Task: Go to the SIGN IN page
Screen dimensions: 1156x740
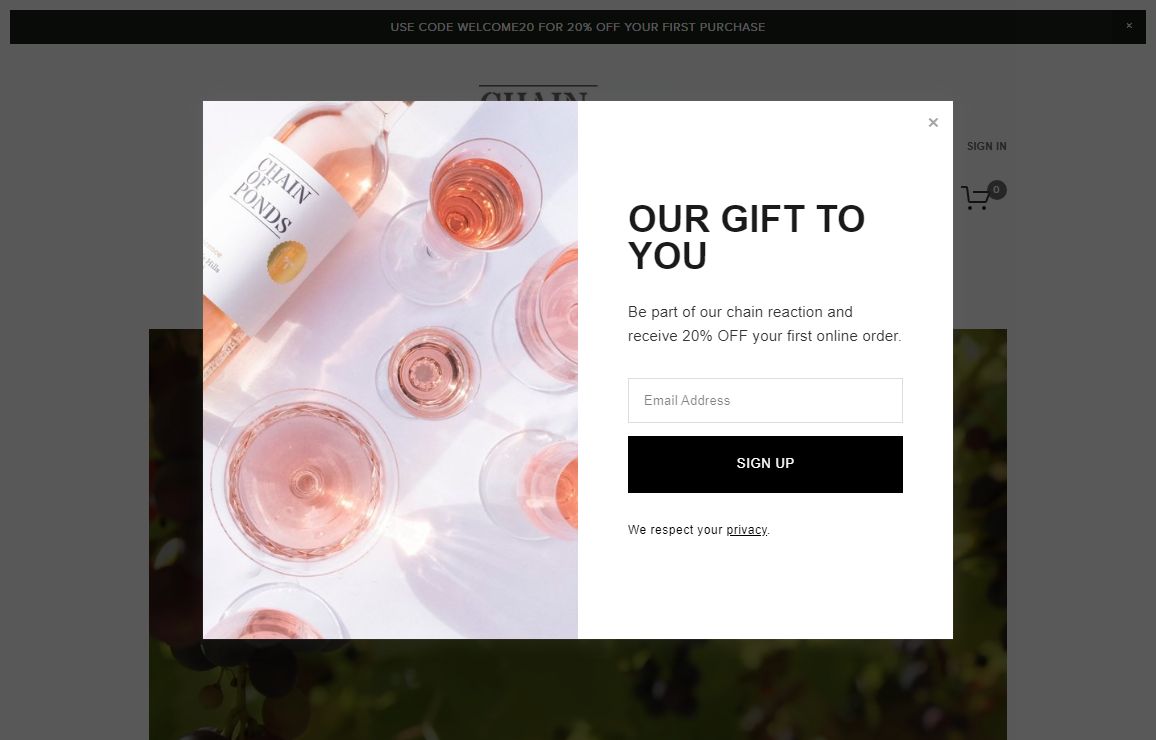Action: tap(986, 146)
